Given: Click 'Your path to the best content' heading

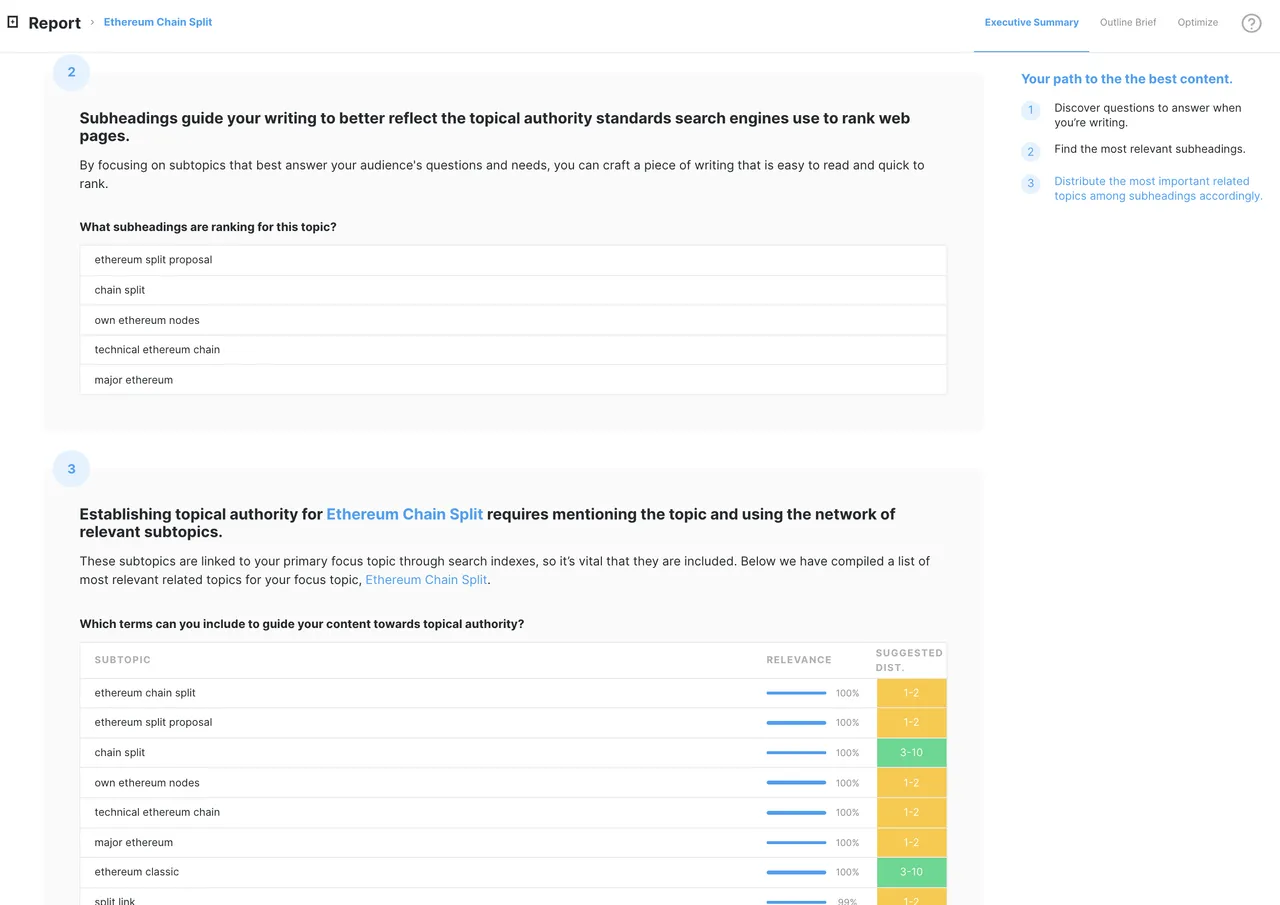Looking at the screenshot, I should click(1126, 79).
